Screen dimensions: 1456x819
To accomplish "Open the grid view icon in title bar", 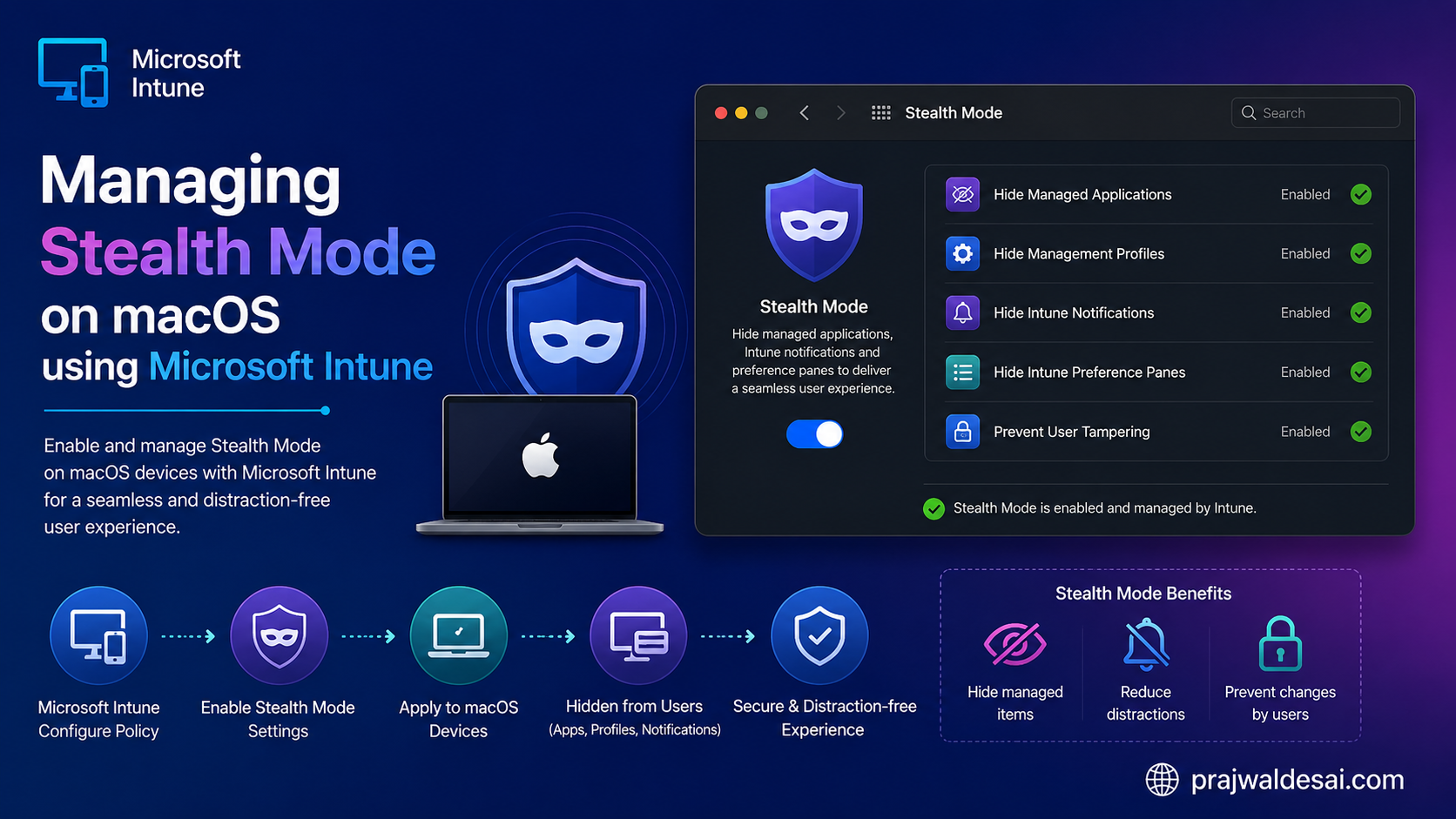I will tap(881, 113).
